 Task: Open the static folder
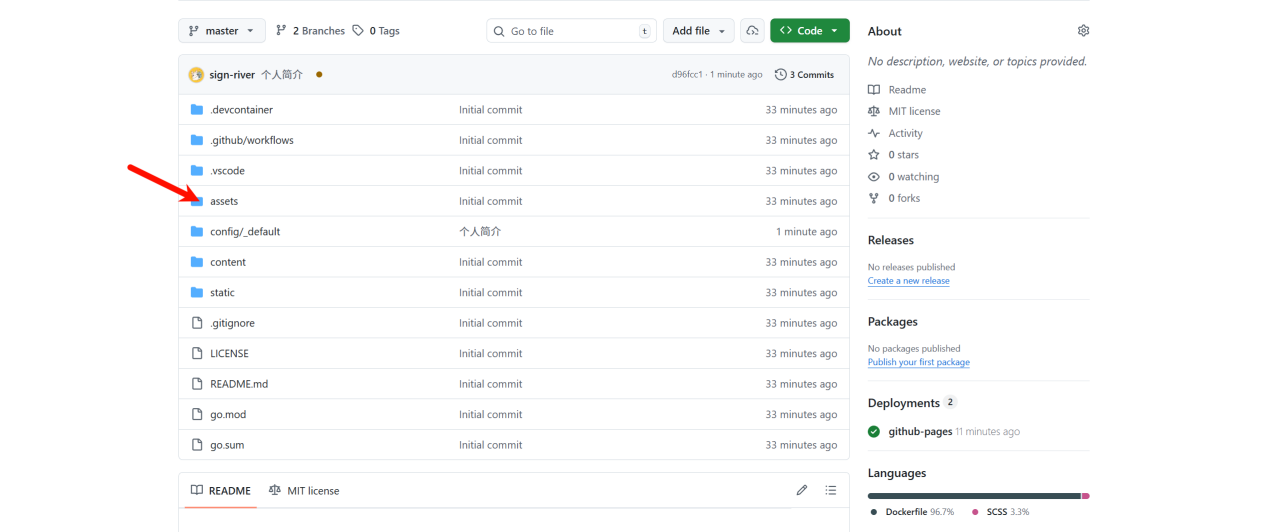tap(222, 293)
